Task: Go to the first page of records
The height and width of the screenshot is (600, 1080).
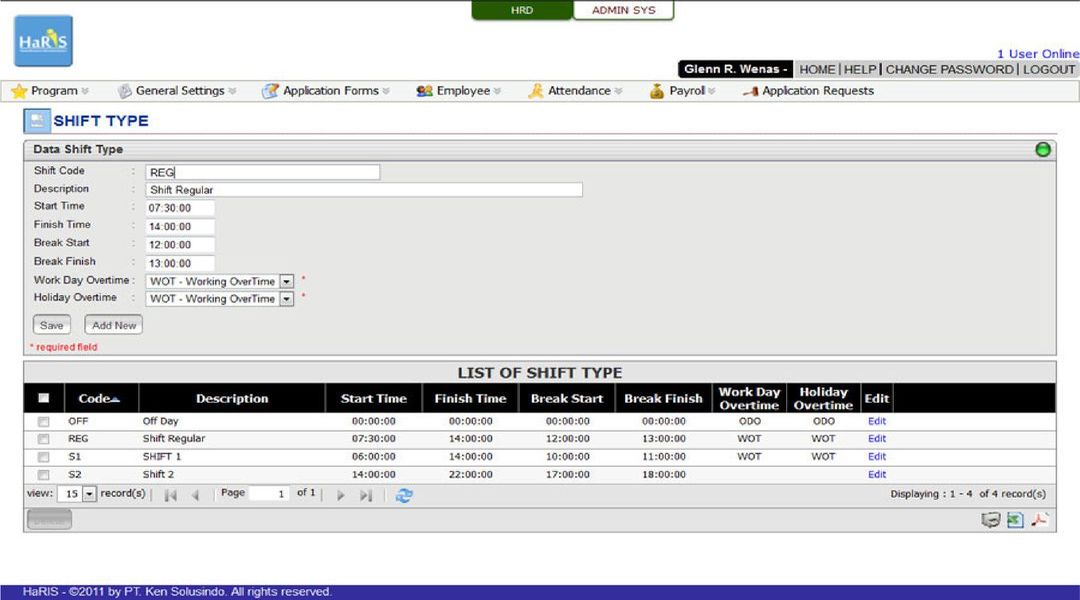Action: pos(171,495)
